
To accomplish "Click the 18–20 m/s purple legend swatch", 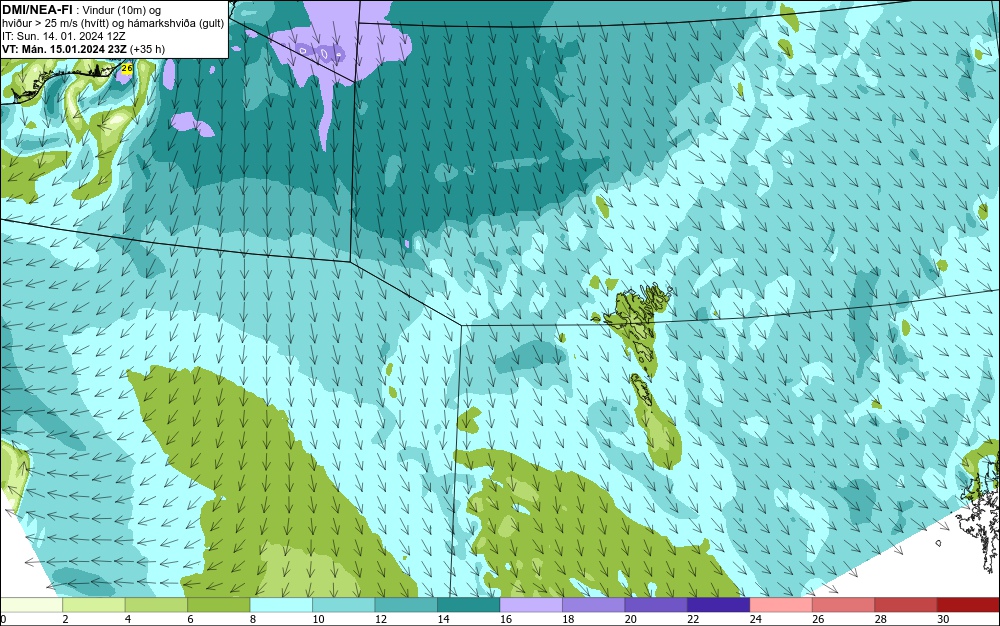I will click(x=594, y=604).
